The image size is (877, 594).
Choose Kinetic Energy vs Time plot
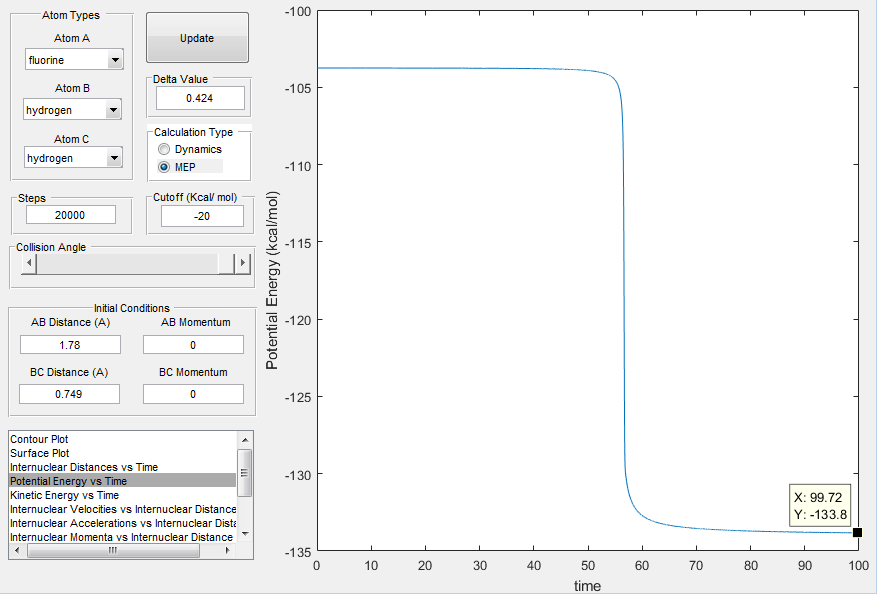[64, 495]
